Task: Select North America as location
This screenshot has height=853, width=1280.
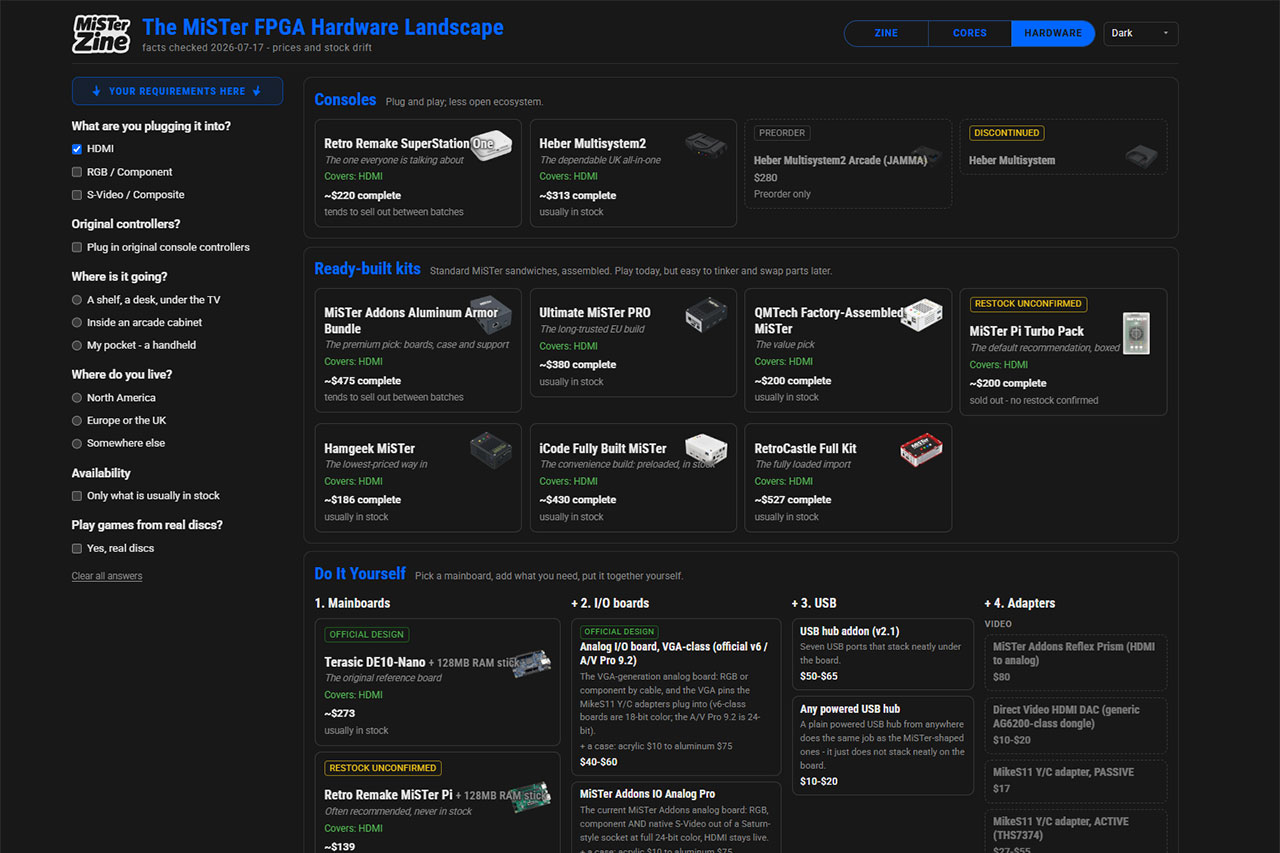Action: click(77, 398)
